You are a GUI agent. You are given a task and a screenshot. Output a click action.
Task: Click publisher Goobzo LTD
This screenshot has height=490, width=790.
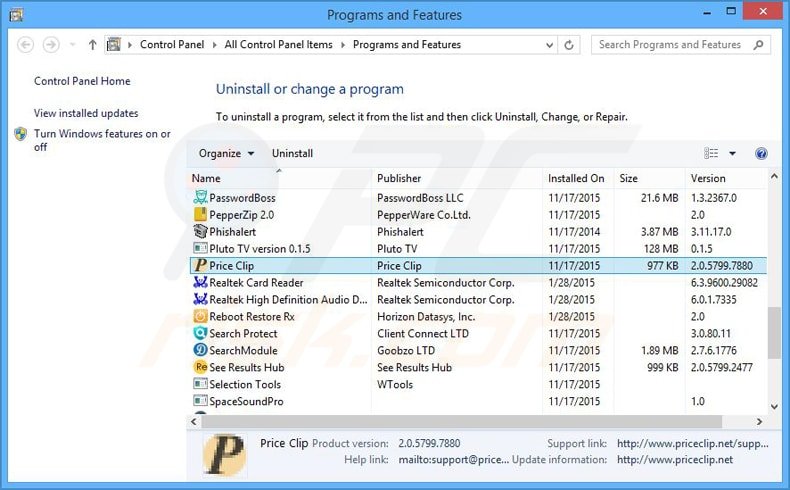[x=406, y=351]
